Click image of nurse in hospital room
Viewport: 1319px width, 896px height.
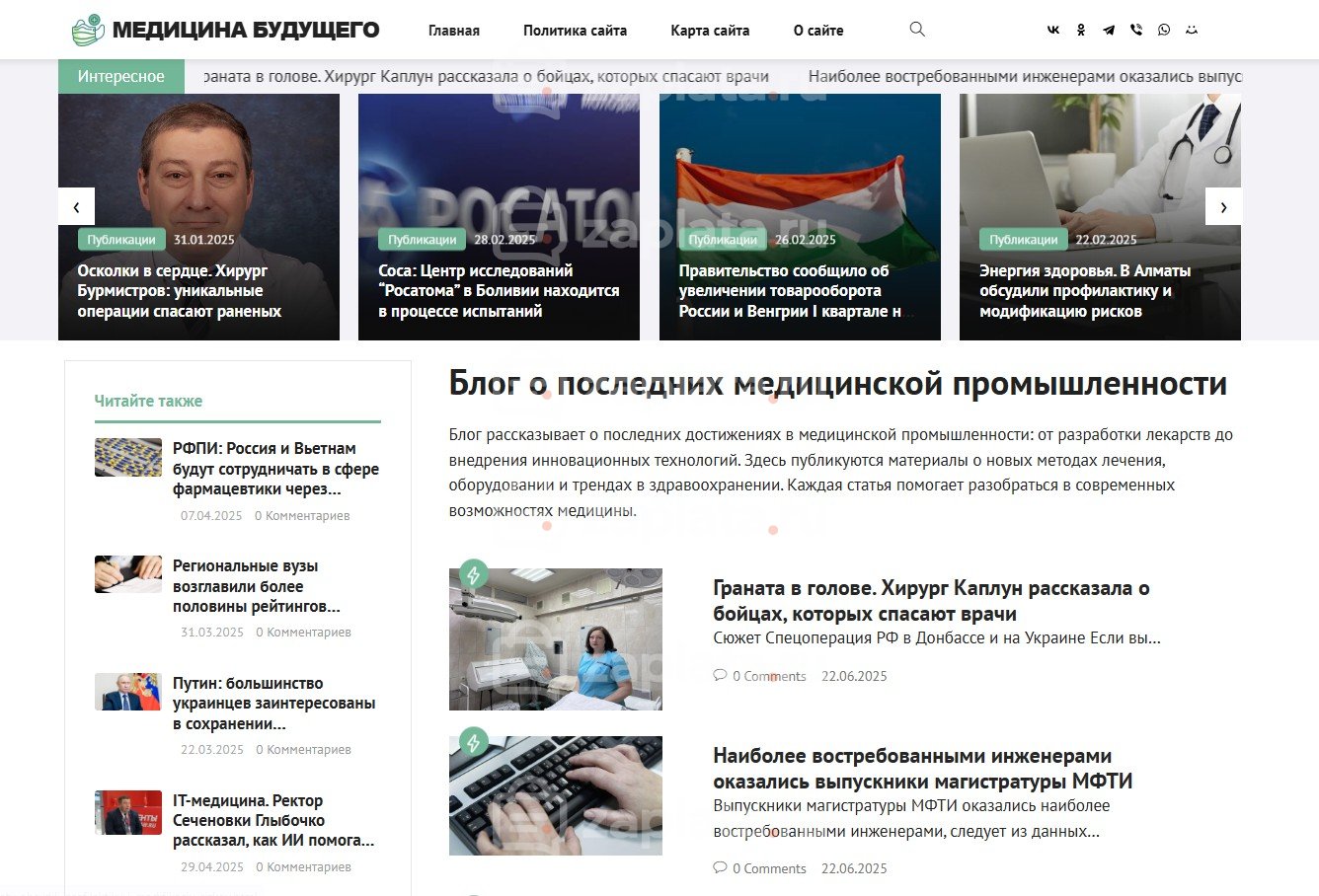pos(556,639)
